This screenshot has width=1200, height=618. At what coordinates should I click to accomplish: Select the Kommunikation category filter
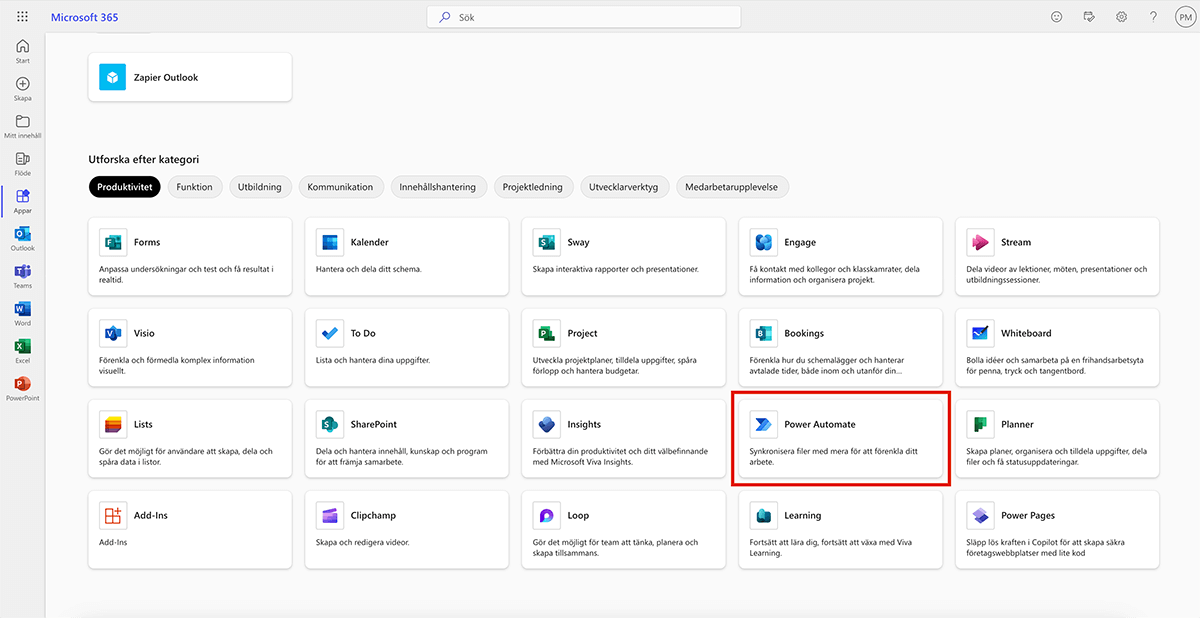click(340, 187)
